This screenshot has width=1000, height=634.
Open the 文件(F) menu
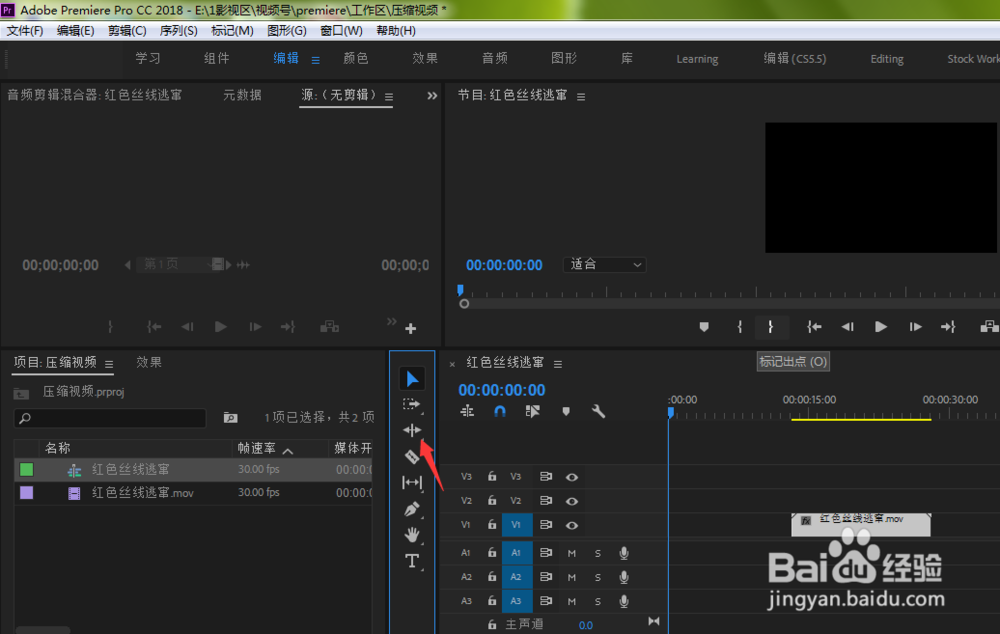point(25,31)
